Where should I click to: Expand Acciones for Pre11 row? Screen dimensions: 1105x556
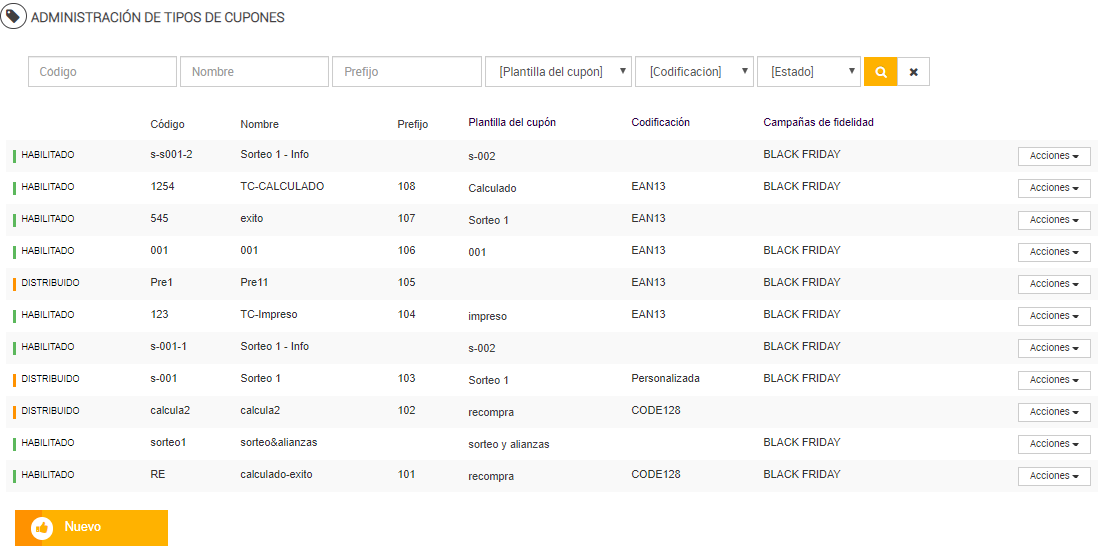click(1054, 284)
